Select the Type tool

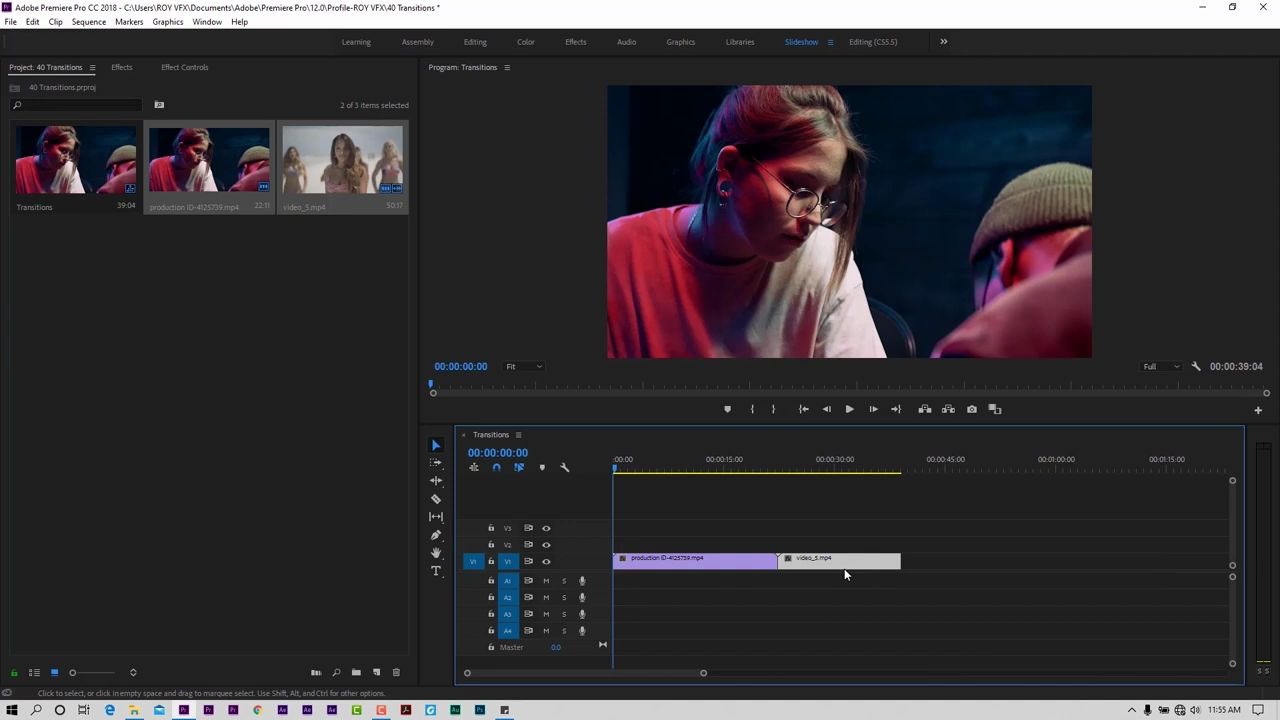coord(436,571)
